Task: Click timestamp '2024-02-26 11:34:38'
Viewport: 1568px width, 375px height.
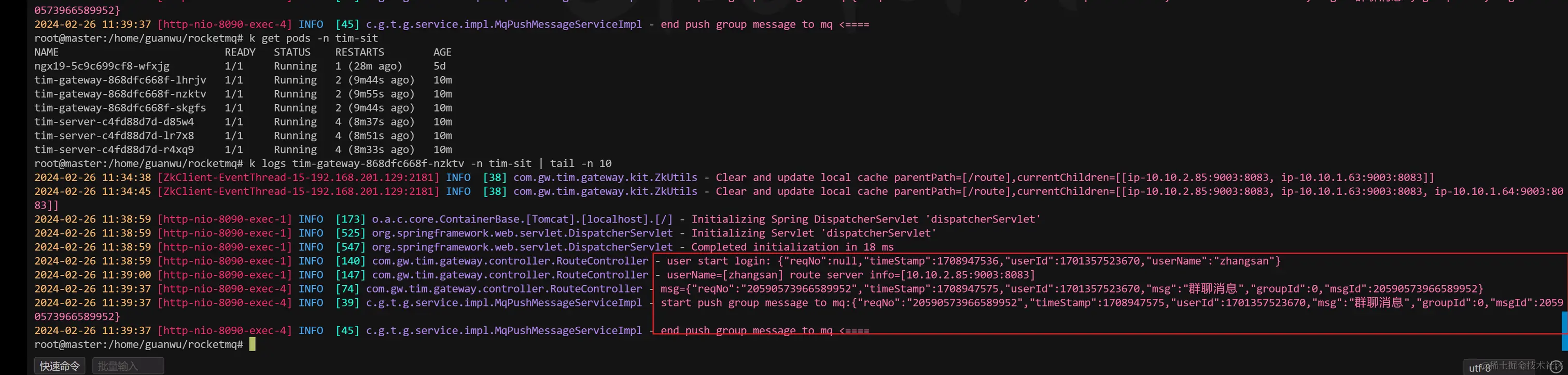Action: pos(92,178)
